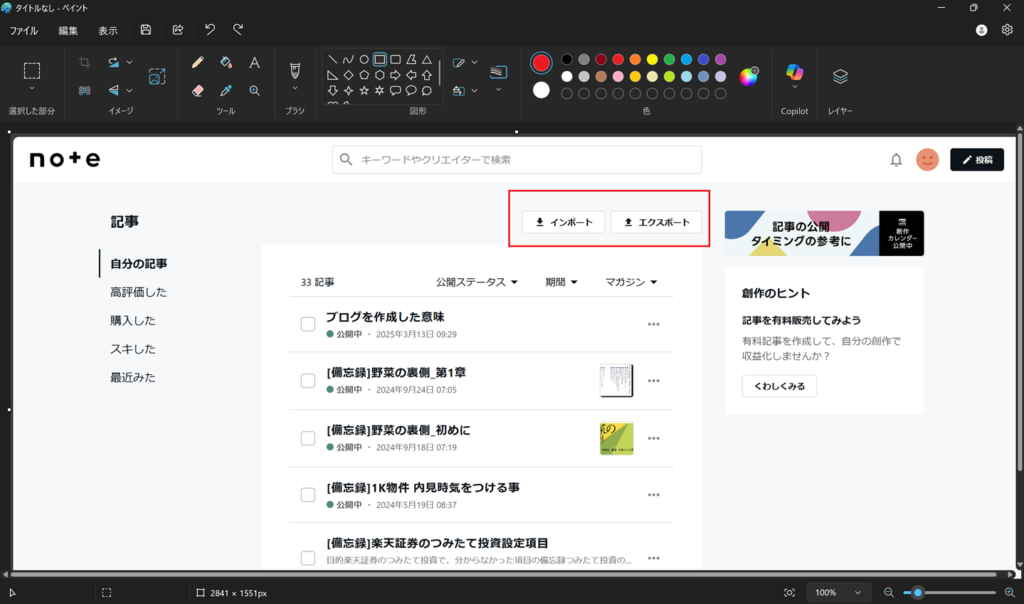Select the Brushes tool icon
Screen dimensions: 1024x604
295,70
